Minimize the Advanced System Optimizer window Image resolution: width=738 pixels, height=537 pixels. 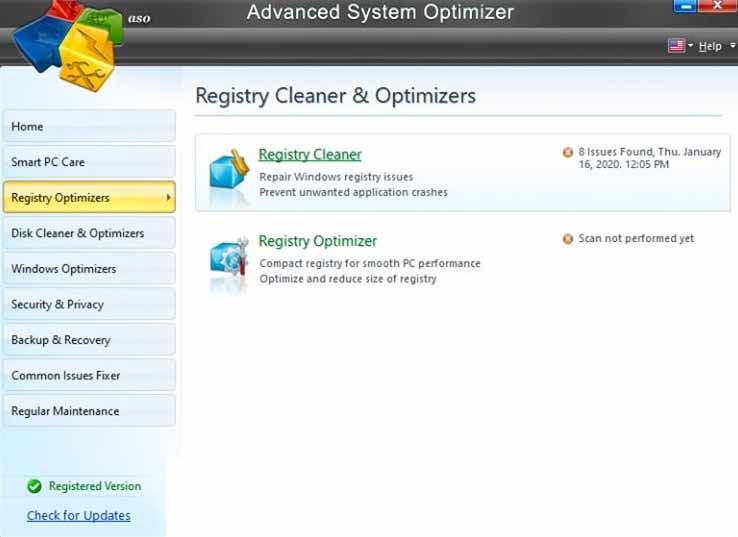(685, 6)
